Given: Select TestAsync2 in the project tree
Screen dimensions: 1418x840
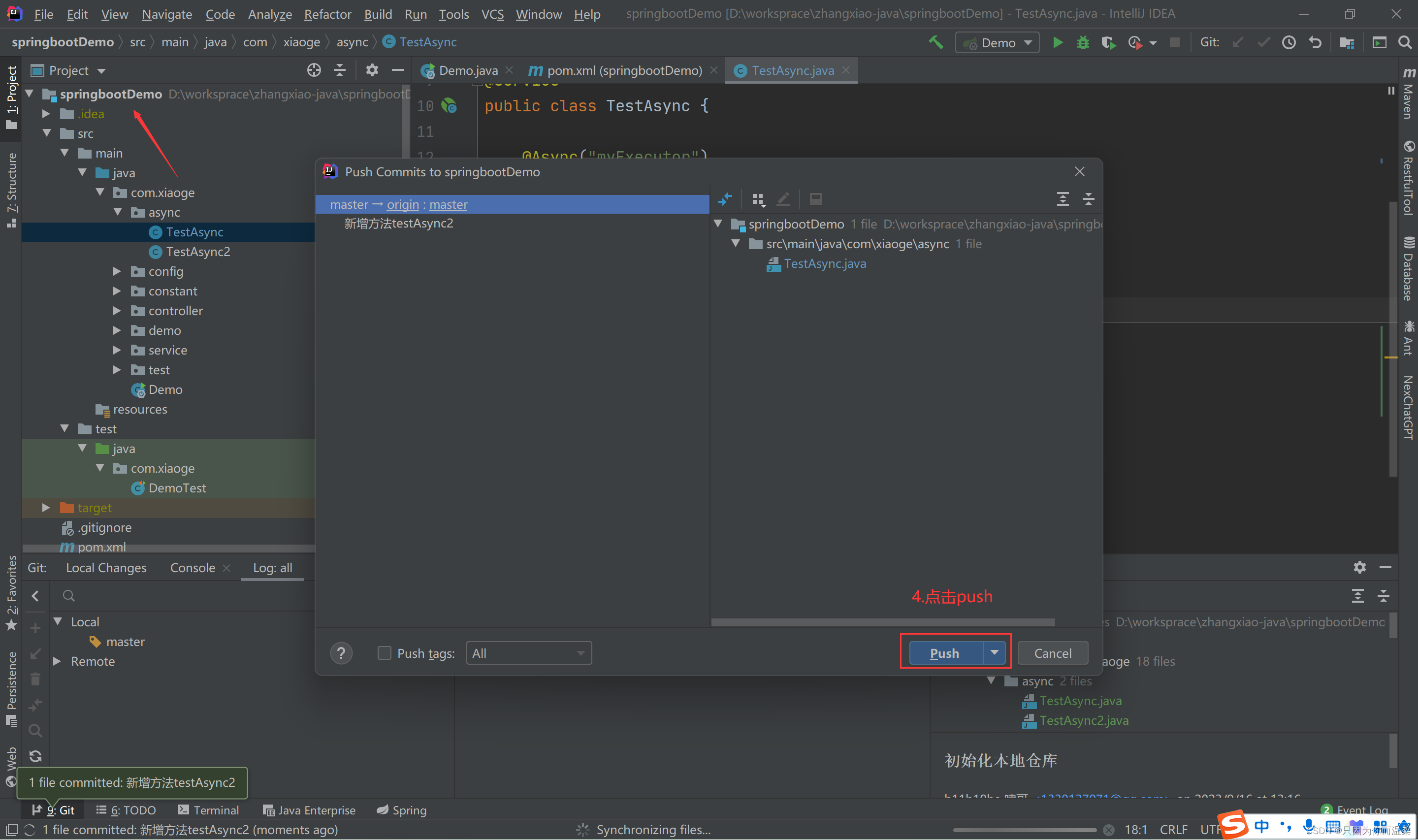Looking at the screenshot, I should point(197,252).
